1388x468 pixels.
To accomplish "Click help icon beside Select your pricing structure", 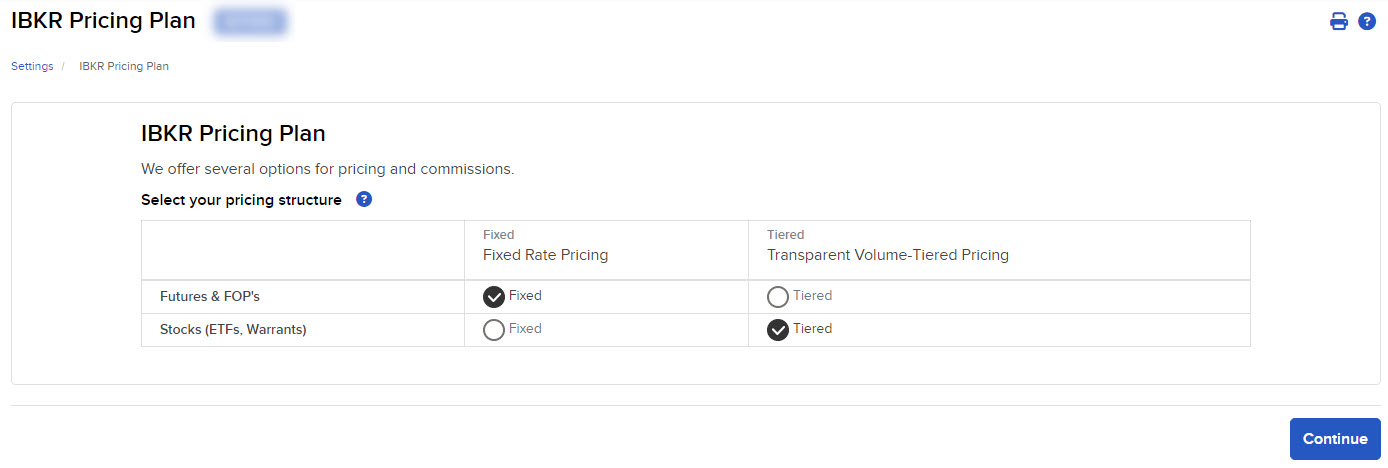I will pyautogui.click(x=364, y=199).
